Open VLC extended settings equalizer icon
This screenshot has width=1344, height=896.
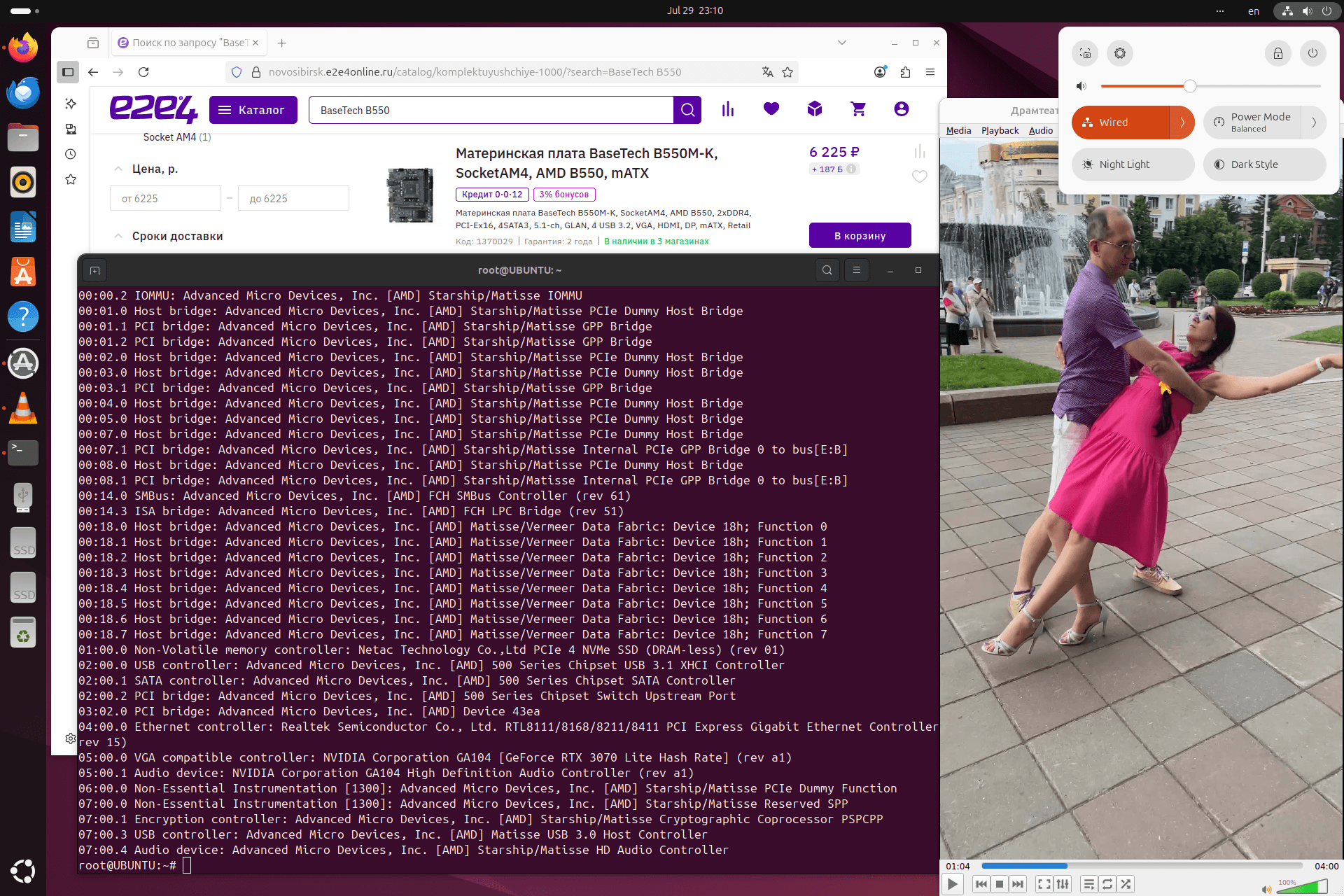click(1063, 884)
